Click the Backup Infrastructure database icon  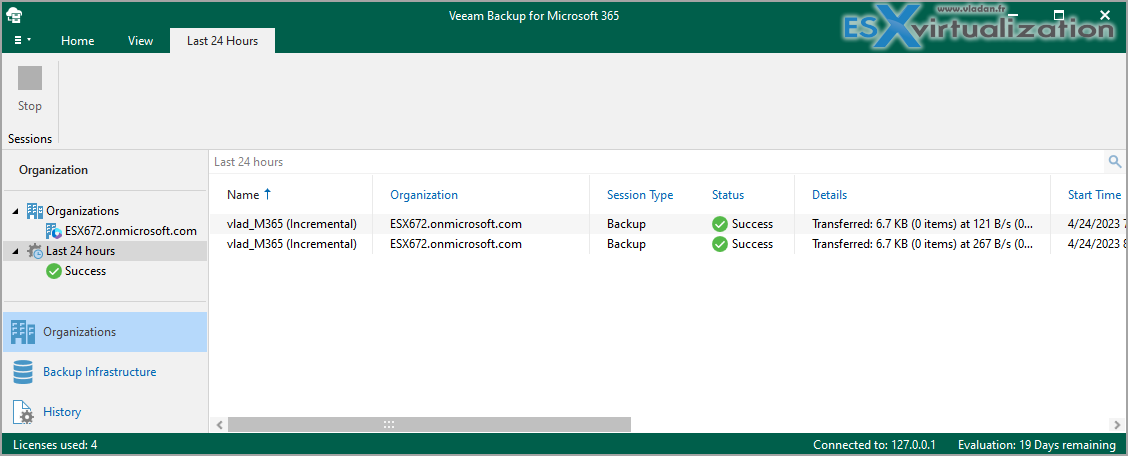coord(23,372)
